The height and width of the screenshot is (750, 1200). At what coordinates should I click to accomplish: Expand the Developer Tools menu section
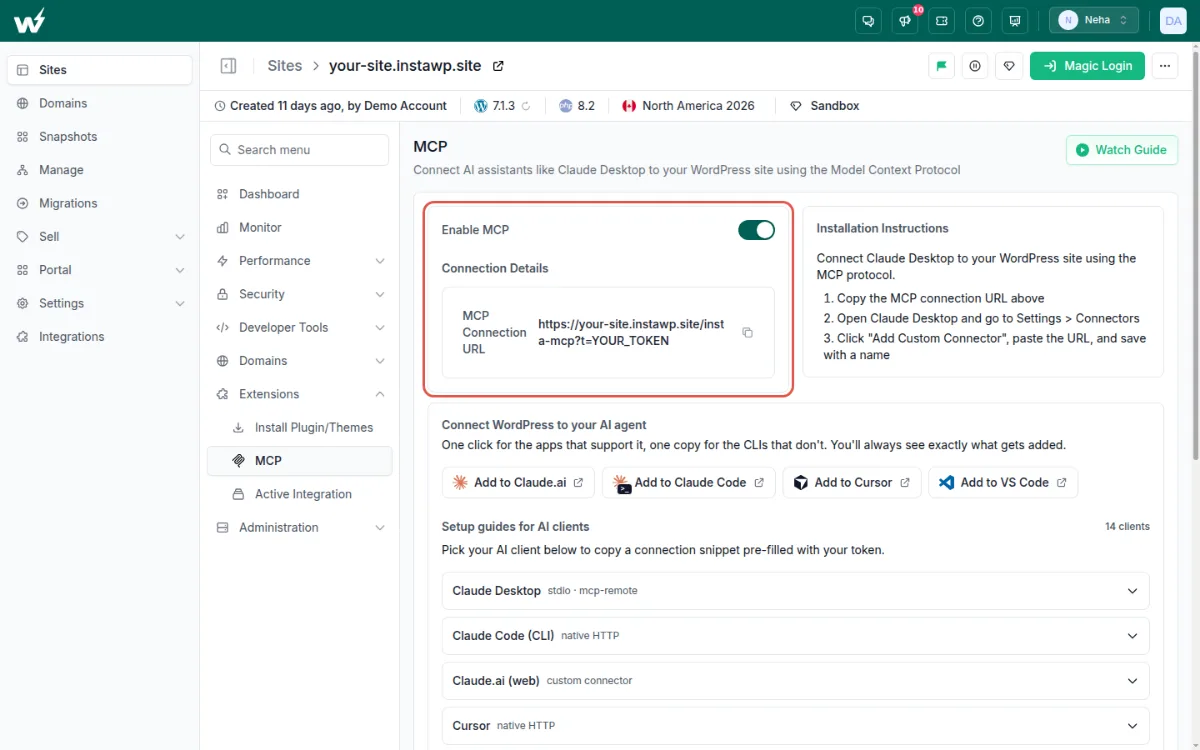tap(301, 327)
